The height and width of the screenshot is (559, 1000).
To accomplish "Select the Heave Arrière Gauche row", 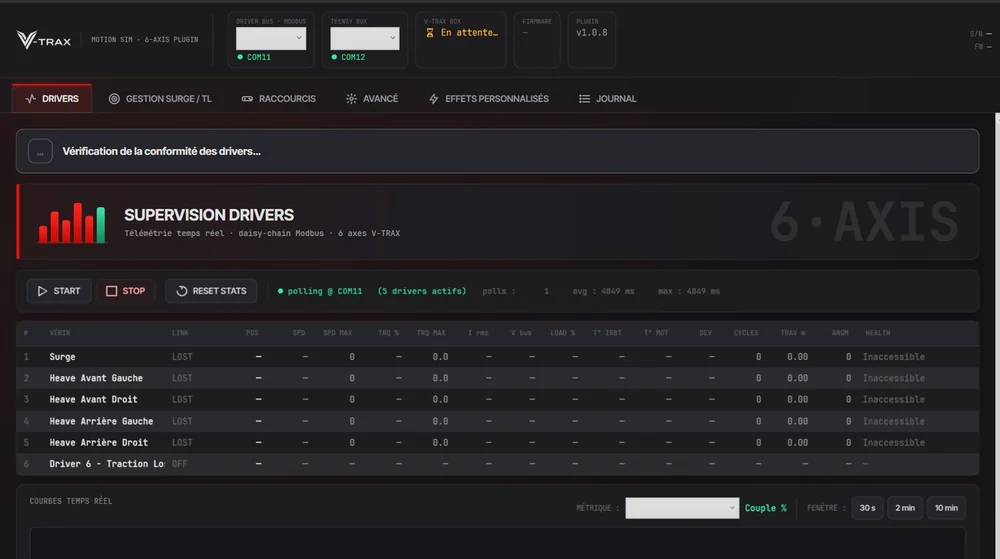I will point(497,421).
